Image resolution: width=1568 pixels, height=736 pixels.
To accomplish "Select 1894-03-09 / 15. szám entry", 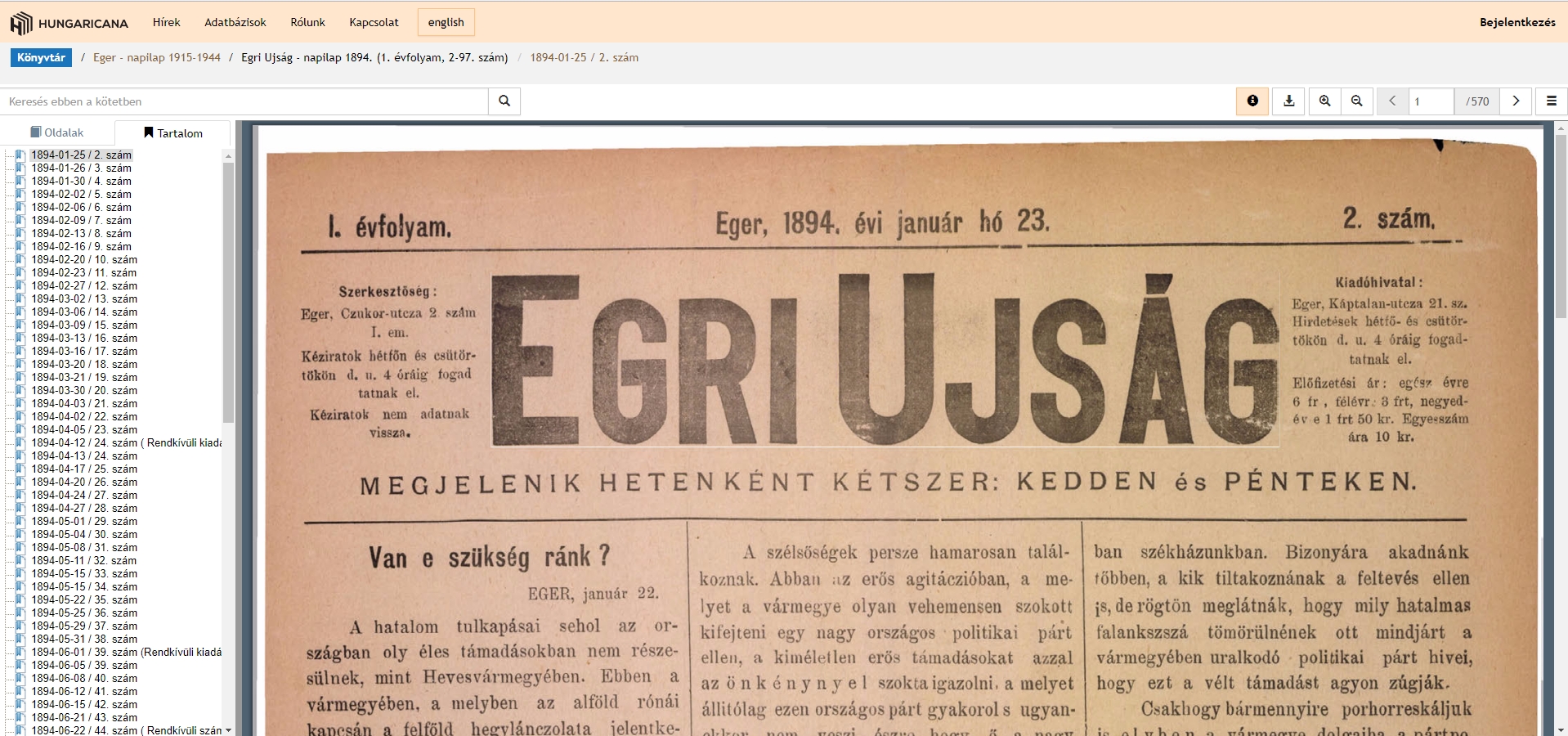I will (x=84, y=325).
